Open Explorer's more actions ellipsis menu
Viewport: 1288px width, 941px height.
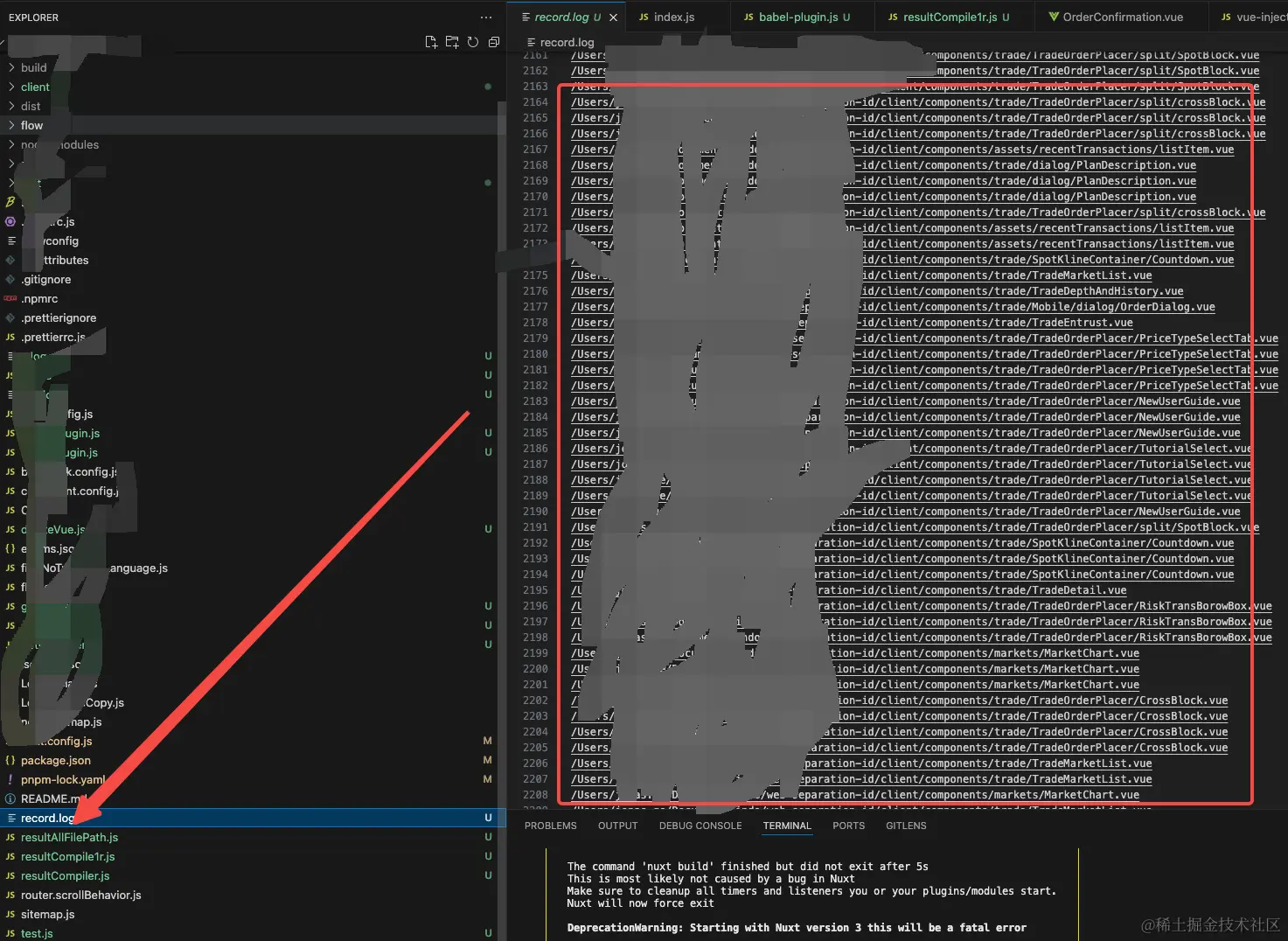486,17
